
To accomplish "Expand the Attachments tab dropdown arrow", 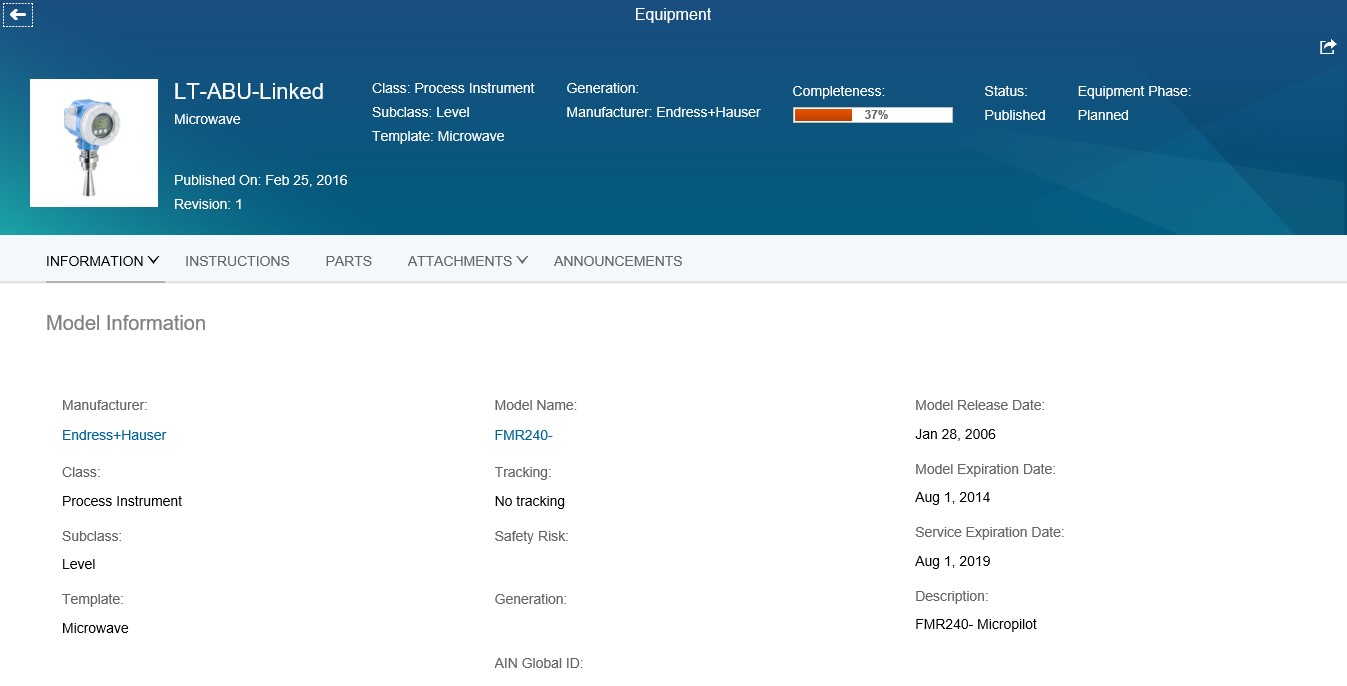I will [x=522, y=260].
